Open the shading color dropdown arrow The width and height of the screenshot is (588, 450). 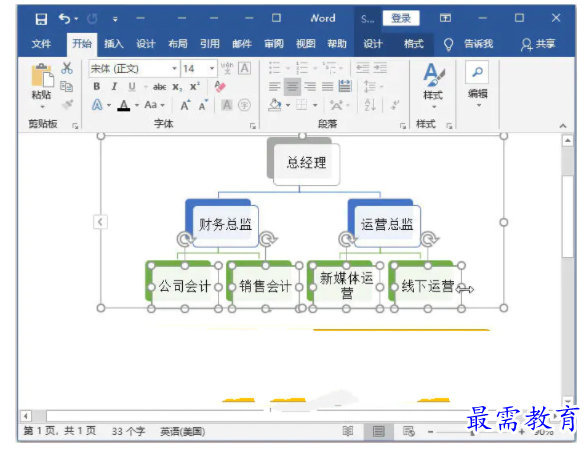(x=288, y=105)
